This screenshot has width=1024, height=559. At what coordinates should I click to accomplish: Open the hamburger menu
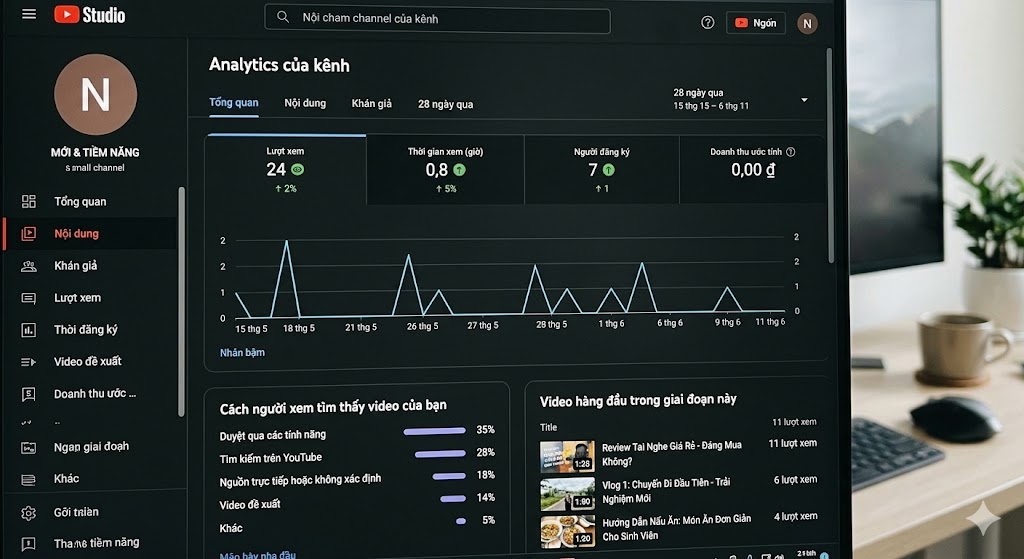point(29,14)
